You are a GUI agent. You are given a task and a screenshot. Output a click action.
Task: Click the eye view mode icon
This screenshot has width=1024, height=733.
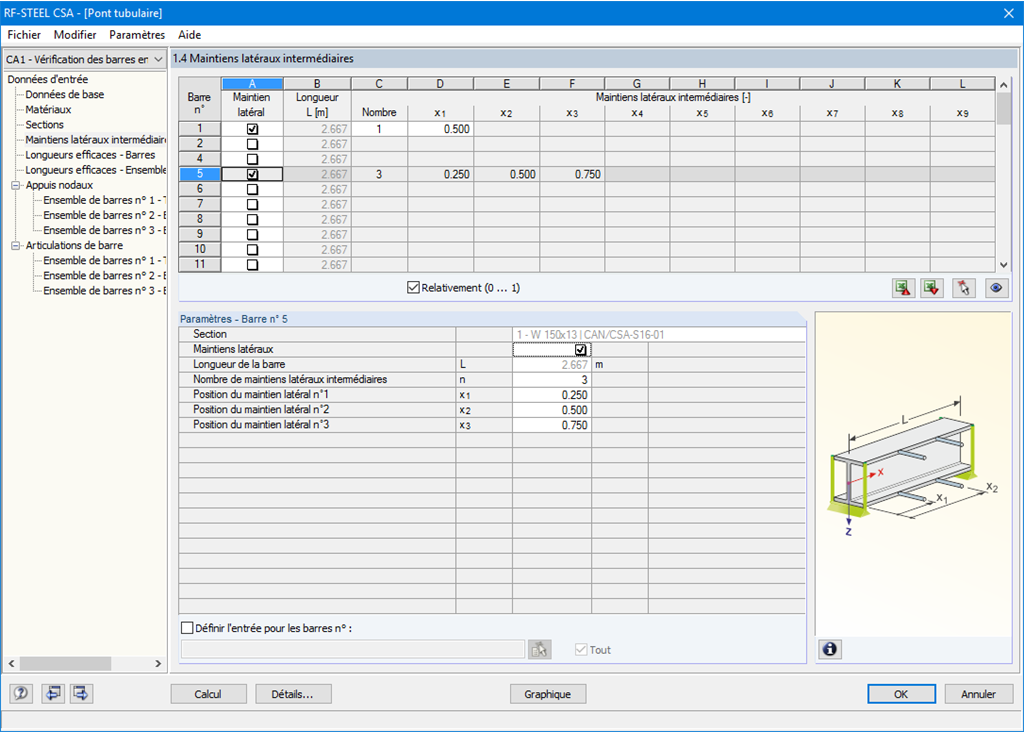[x=996, y=288]
